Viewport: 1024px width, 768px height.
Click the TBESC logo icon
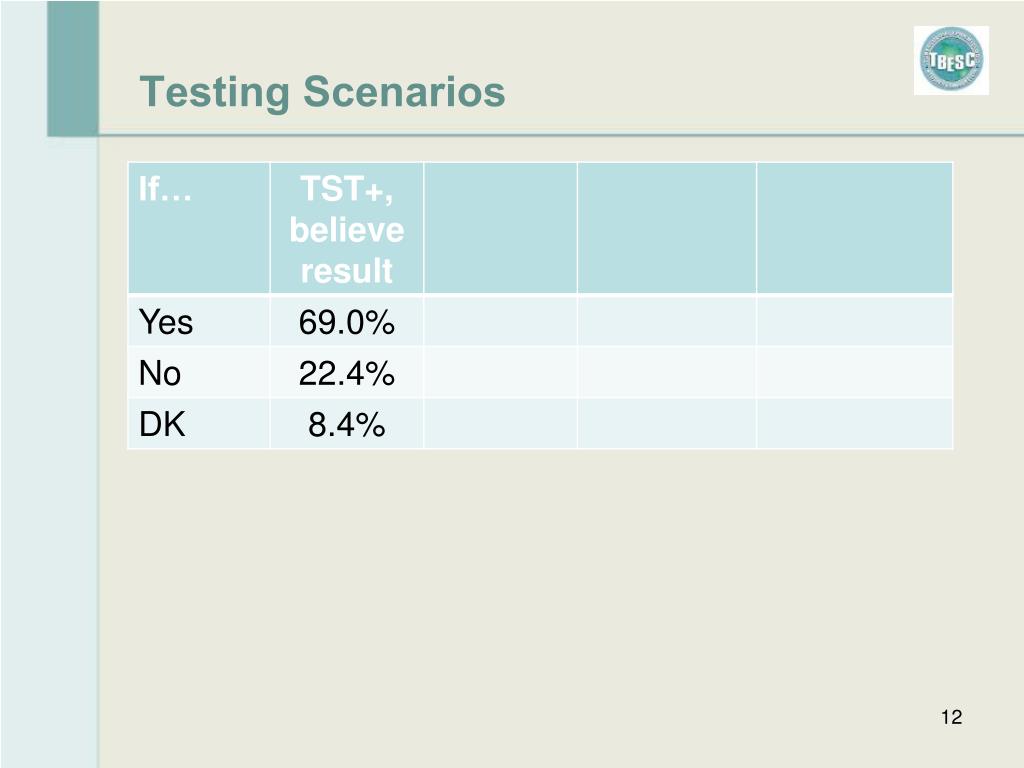point(951,61)
